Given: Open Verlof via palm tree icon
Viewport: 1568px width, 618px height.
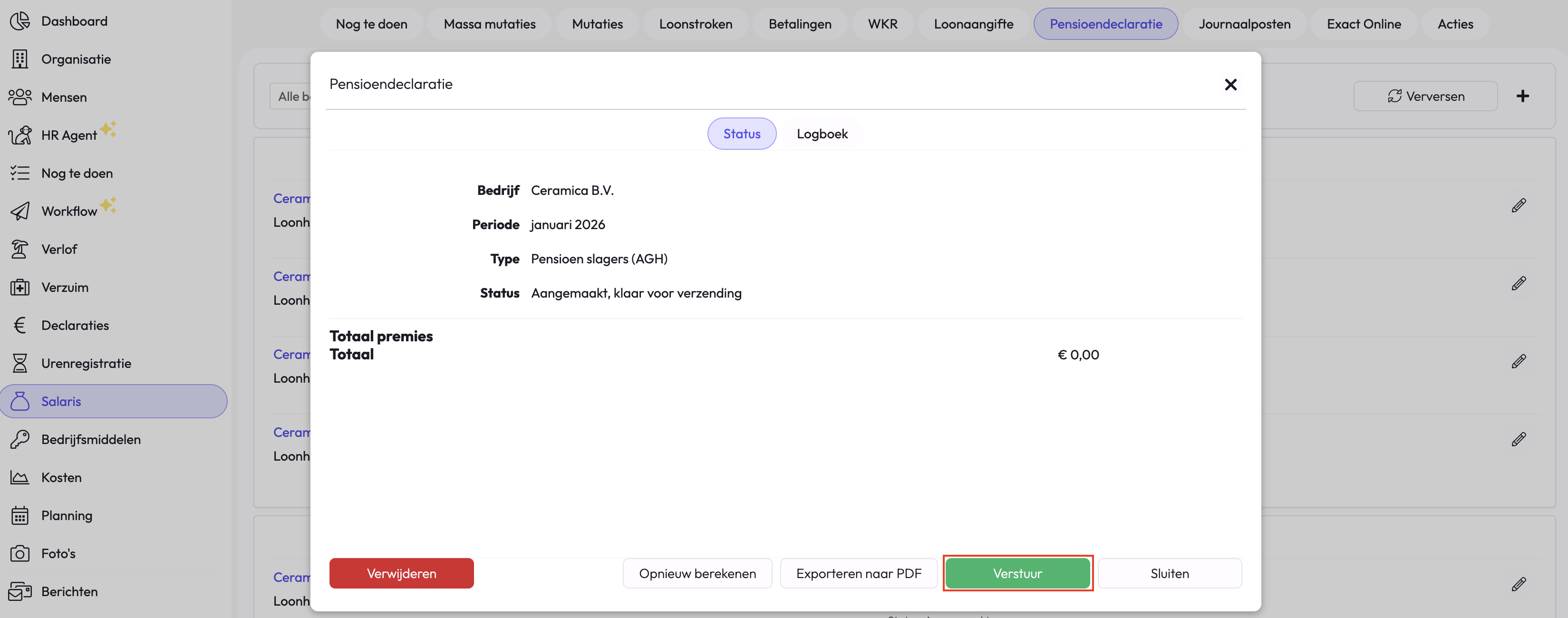Looking at the screenshot, I should pos(19,249).
